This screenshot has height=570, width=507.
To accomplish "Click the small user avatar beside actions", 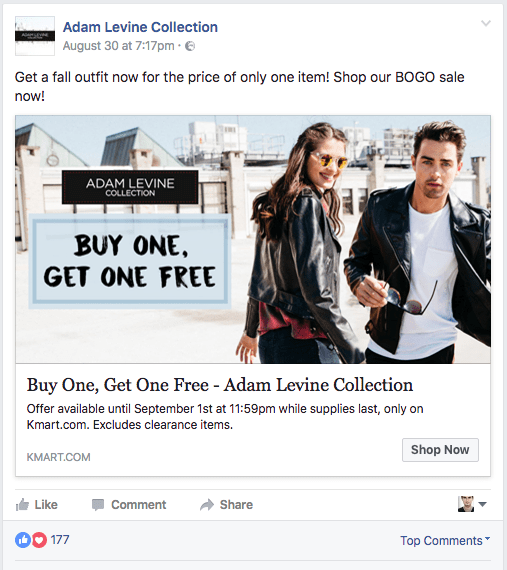I will [x=466, y=504].
